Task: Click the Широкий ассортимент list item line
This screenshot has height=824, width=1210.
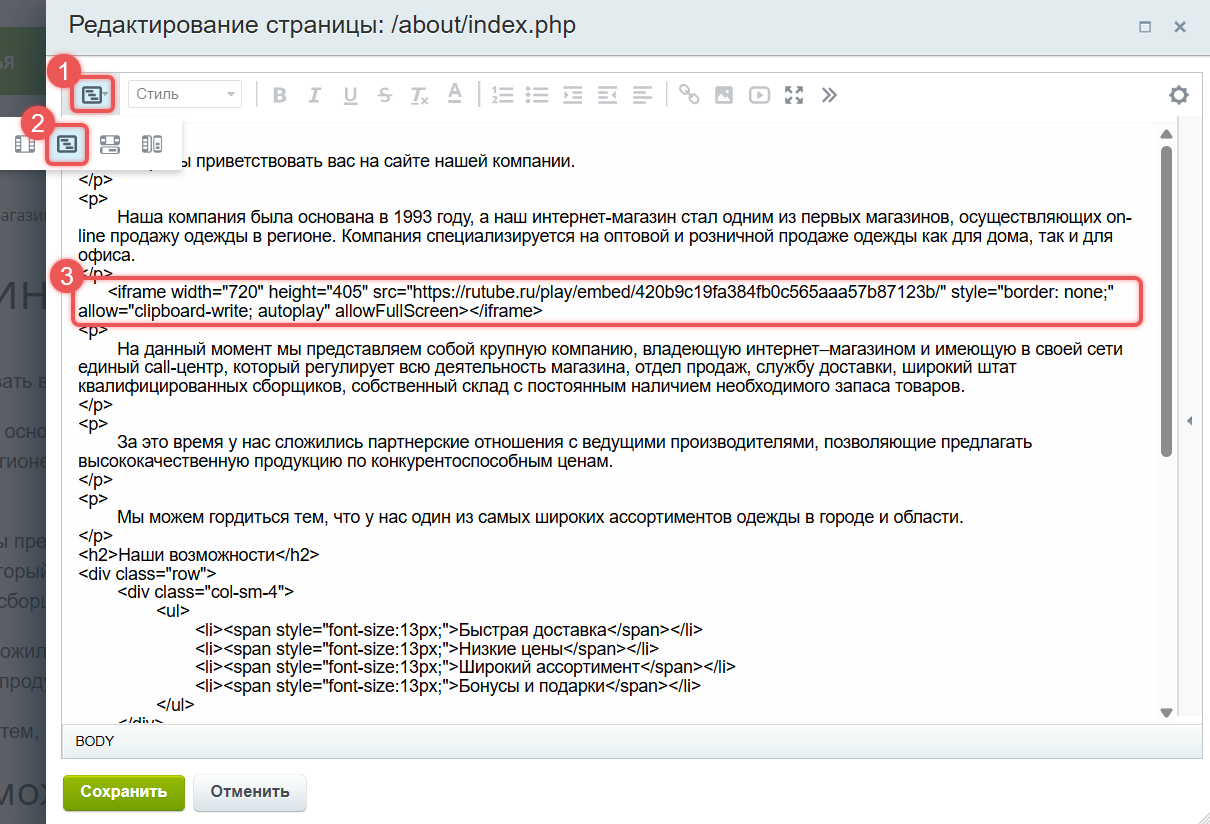Action: tap(465, 667)
